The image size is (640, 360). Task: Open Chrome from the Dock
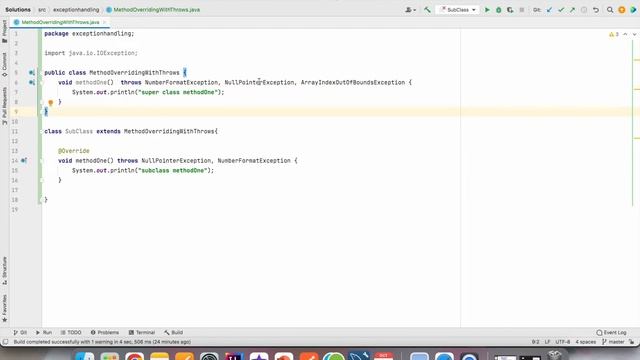pos(135,357)
